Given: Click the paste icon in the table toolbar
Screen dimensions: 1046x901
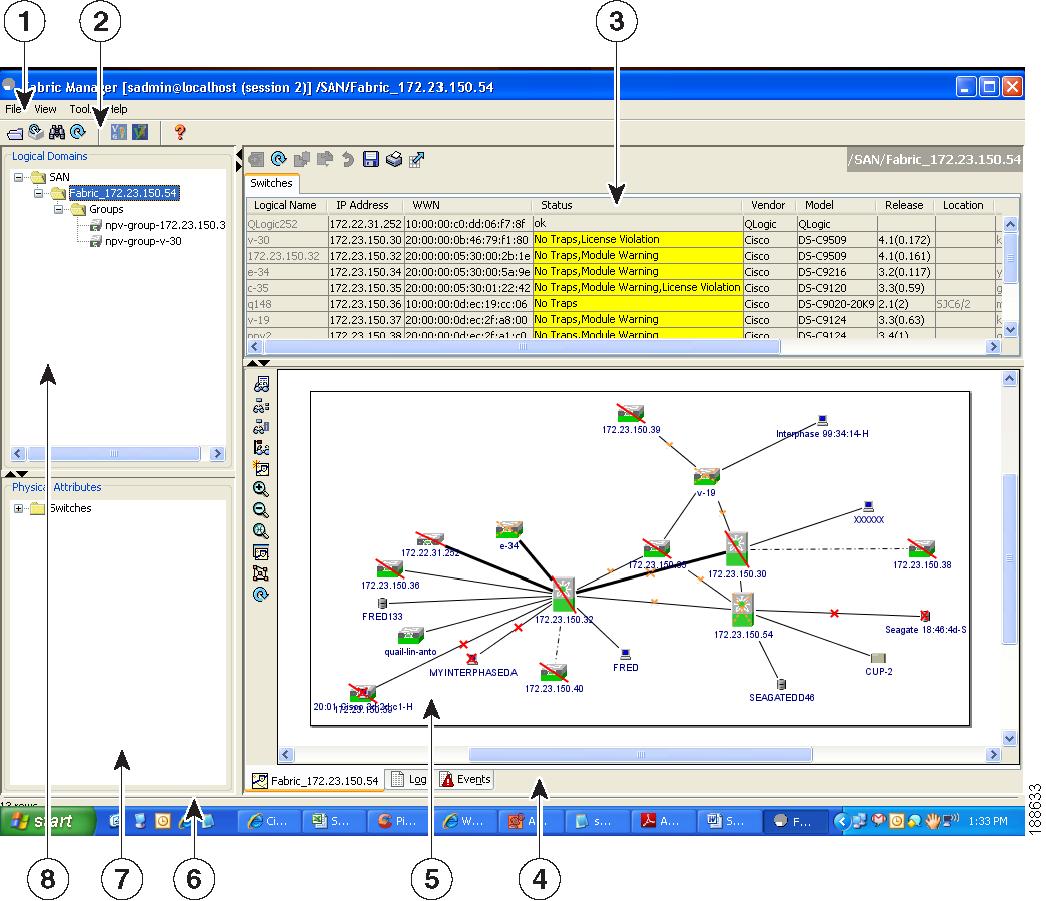Looking at the screenshot, I should pos(325,159).
